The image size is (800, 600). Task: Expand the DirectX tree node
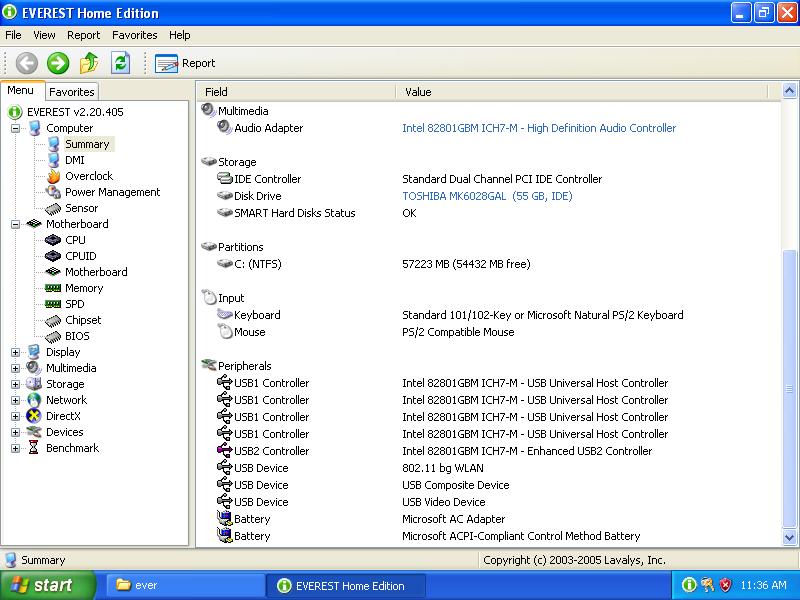16,416
